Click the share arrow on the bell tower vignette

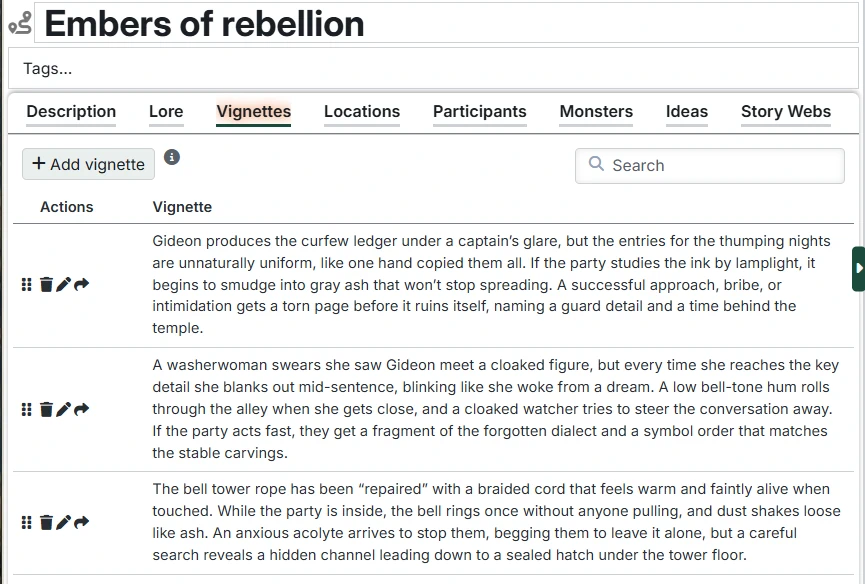[82, 522]
